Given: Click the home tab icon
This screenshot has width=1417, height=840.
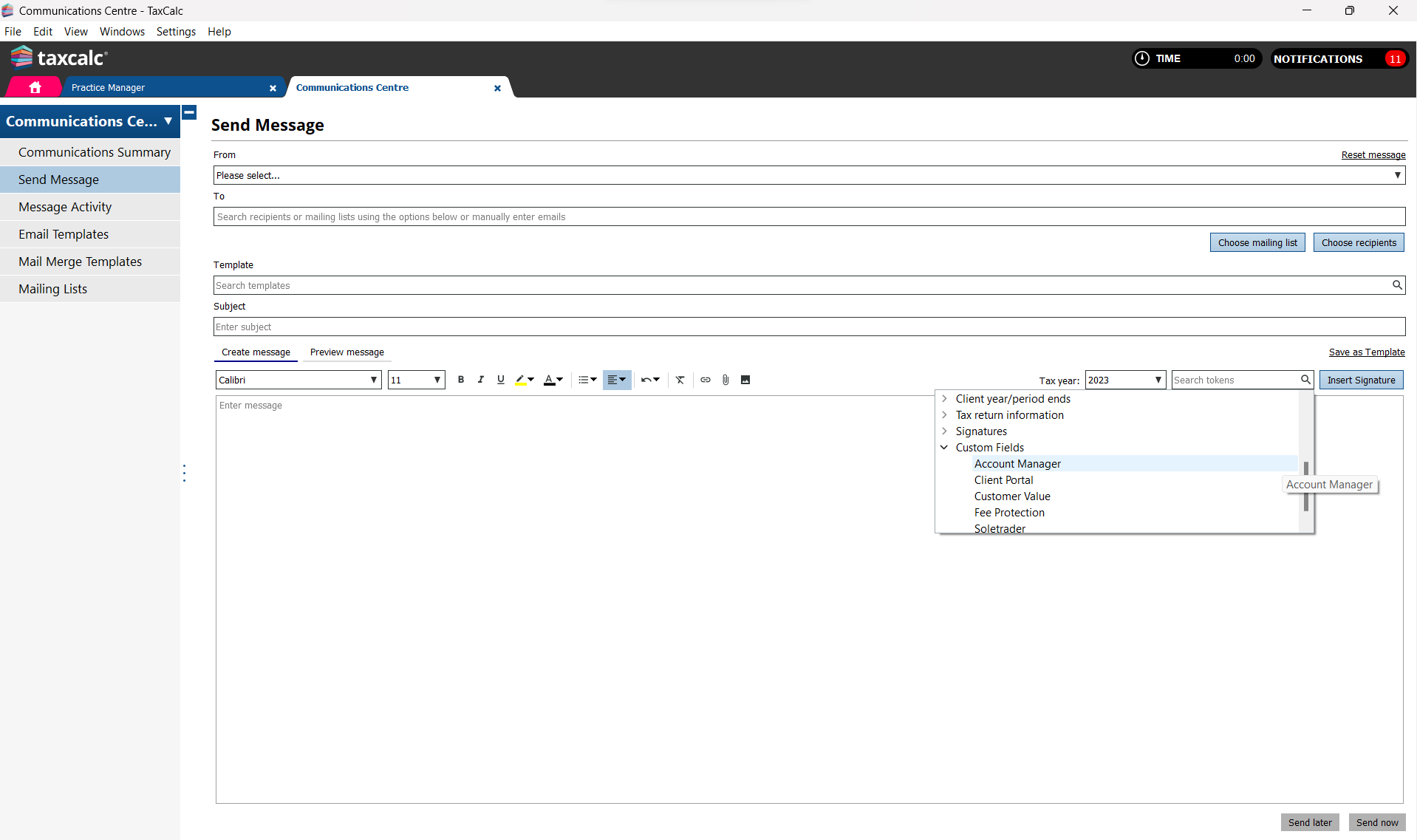Looking at the screenshot, I should 35,87.
